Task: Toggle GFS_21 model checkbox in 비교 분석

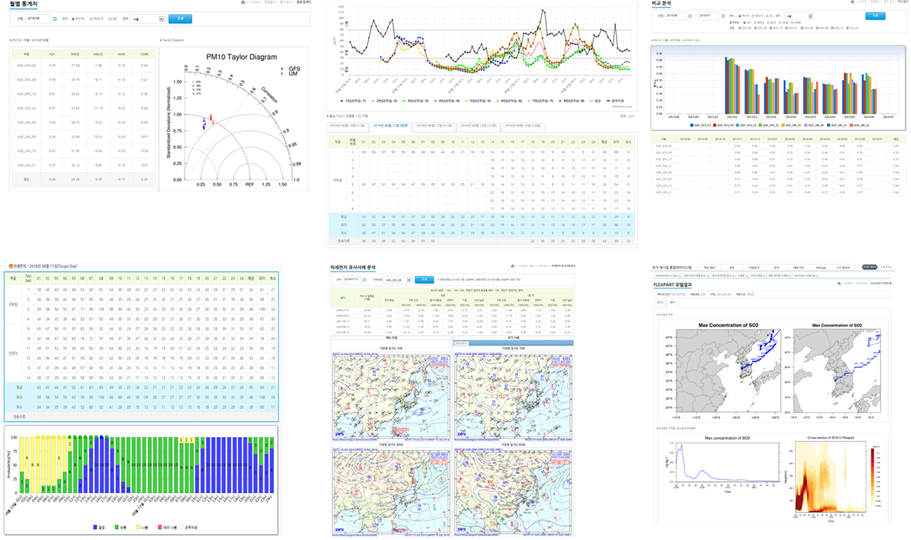Action: pyautogui.click(x=787, y=28)
